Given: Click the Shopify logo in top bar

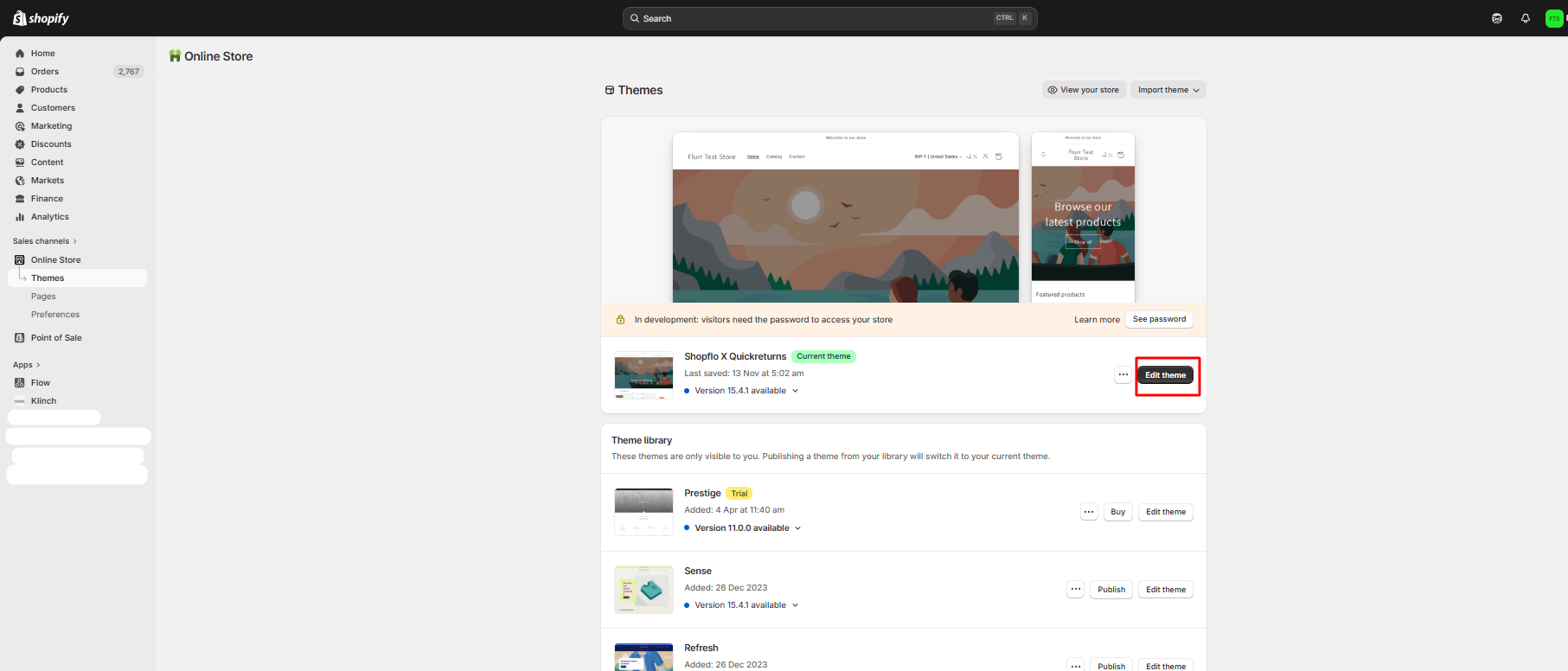Looking at the screenshot, I should 41,18.
